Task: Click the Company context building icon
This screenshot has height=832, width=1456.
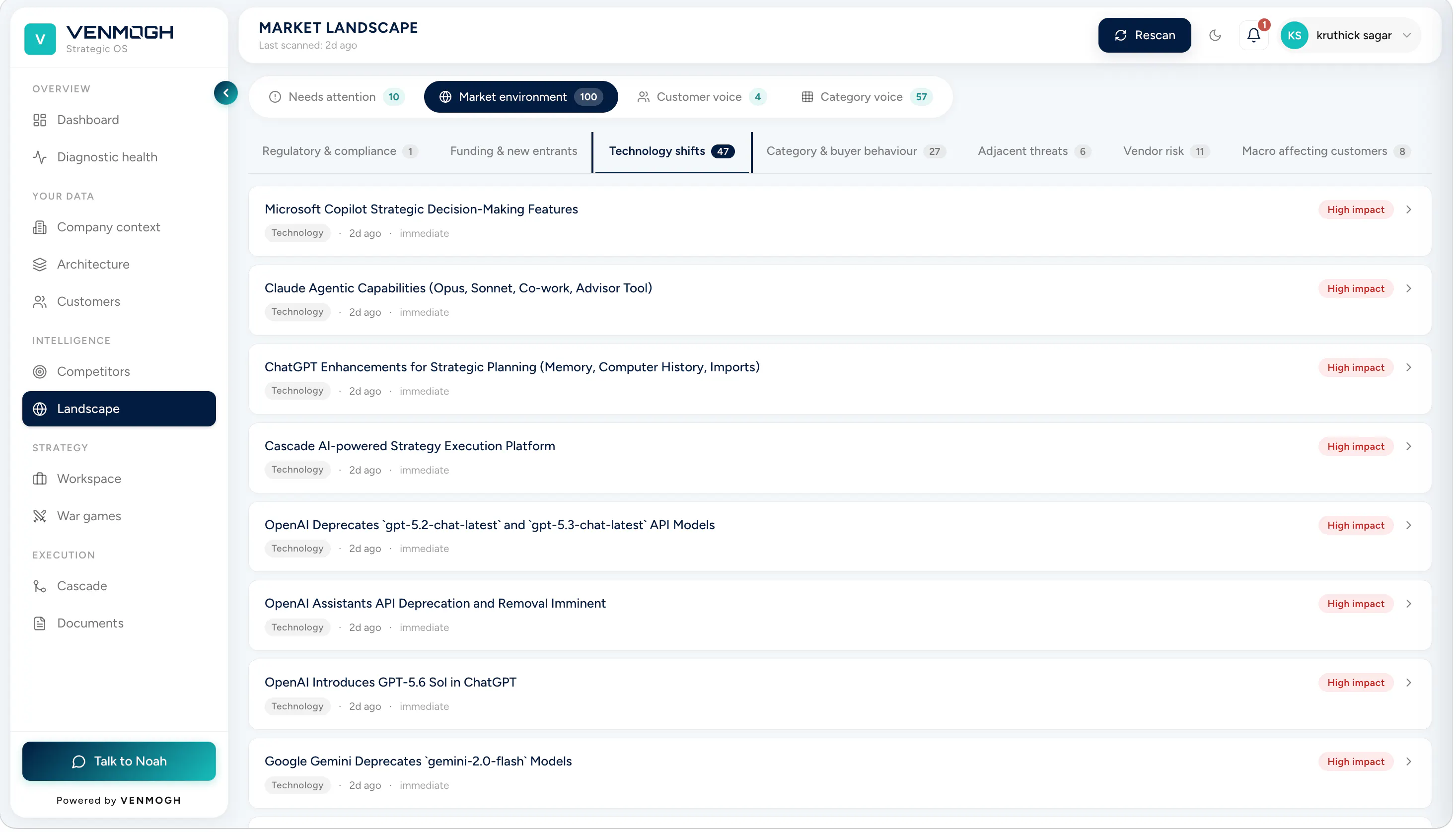Action: pos(39,227)
